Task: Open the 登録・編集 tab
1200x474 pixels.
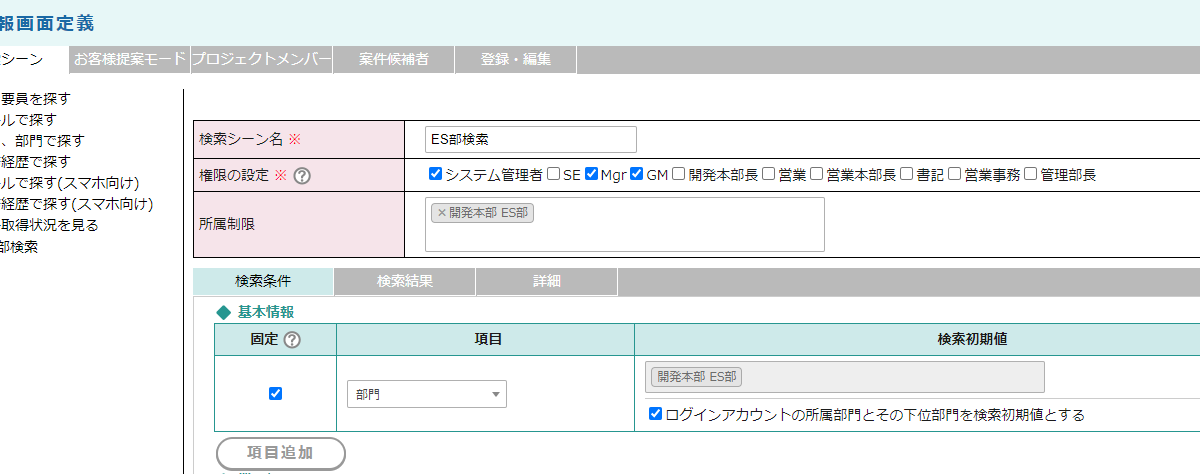Action: 515,59
